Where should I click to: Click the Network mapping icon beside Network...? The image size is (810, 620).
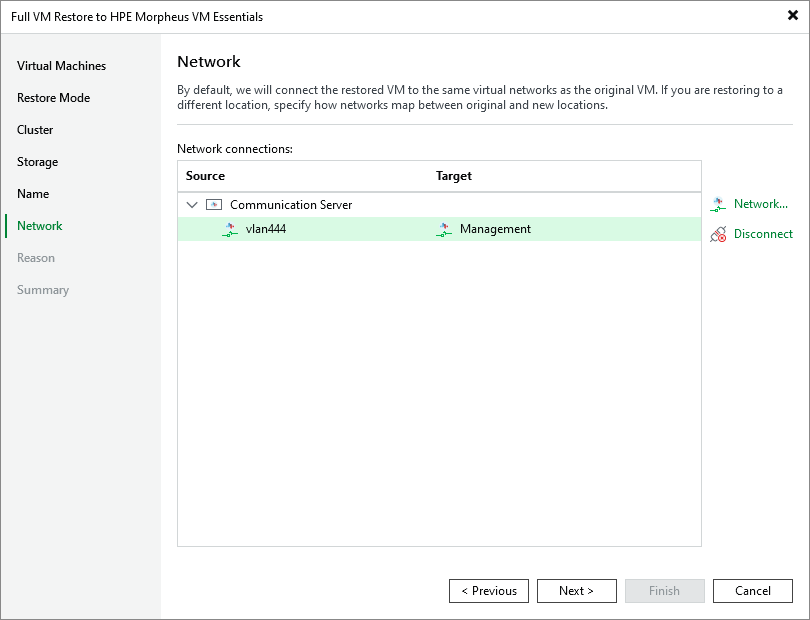(x=717, y=204)
